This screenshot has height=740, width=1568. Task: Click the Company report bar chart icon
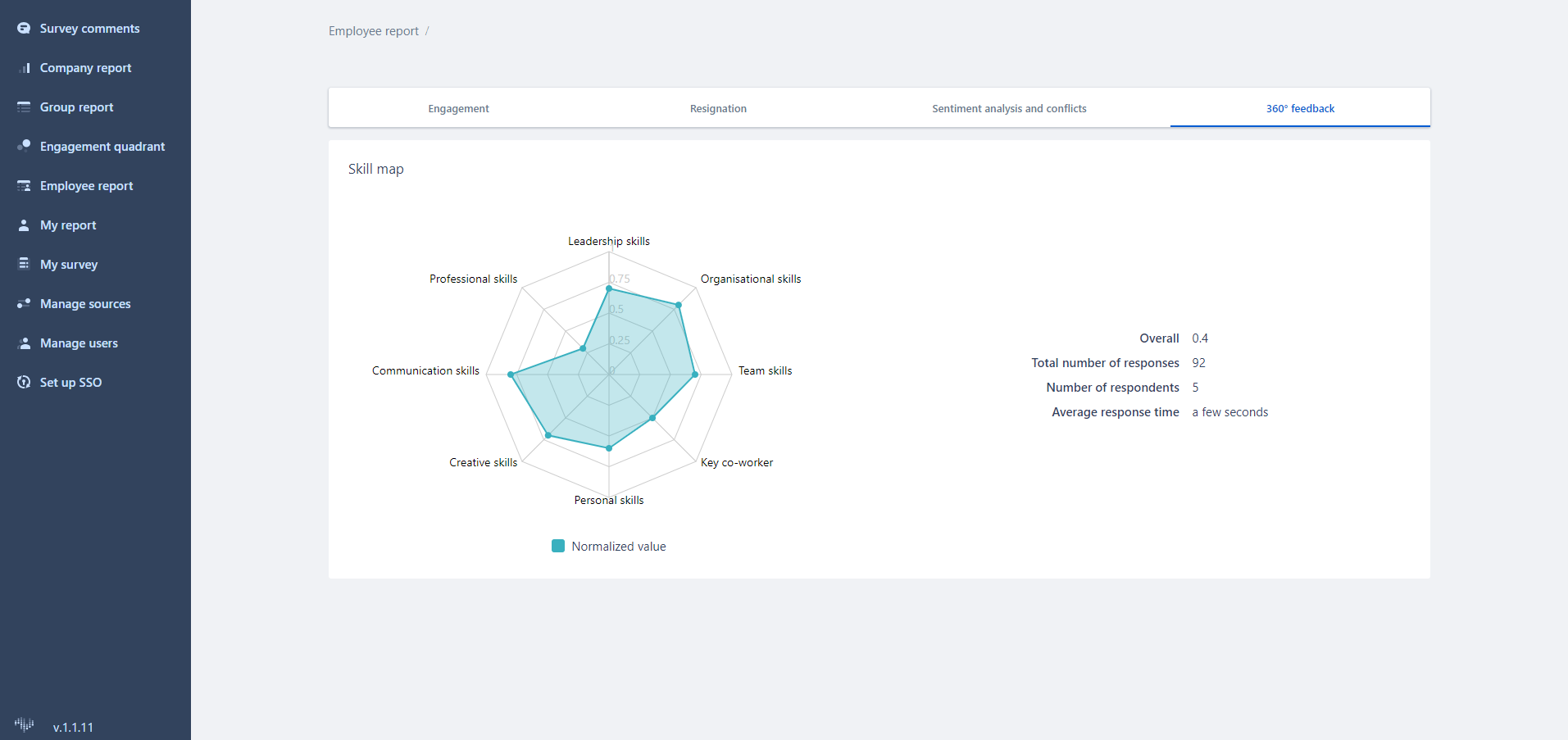(24, 68)
